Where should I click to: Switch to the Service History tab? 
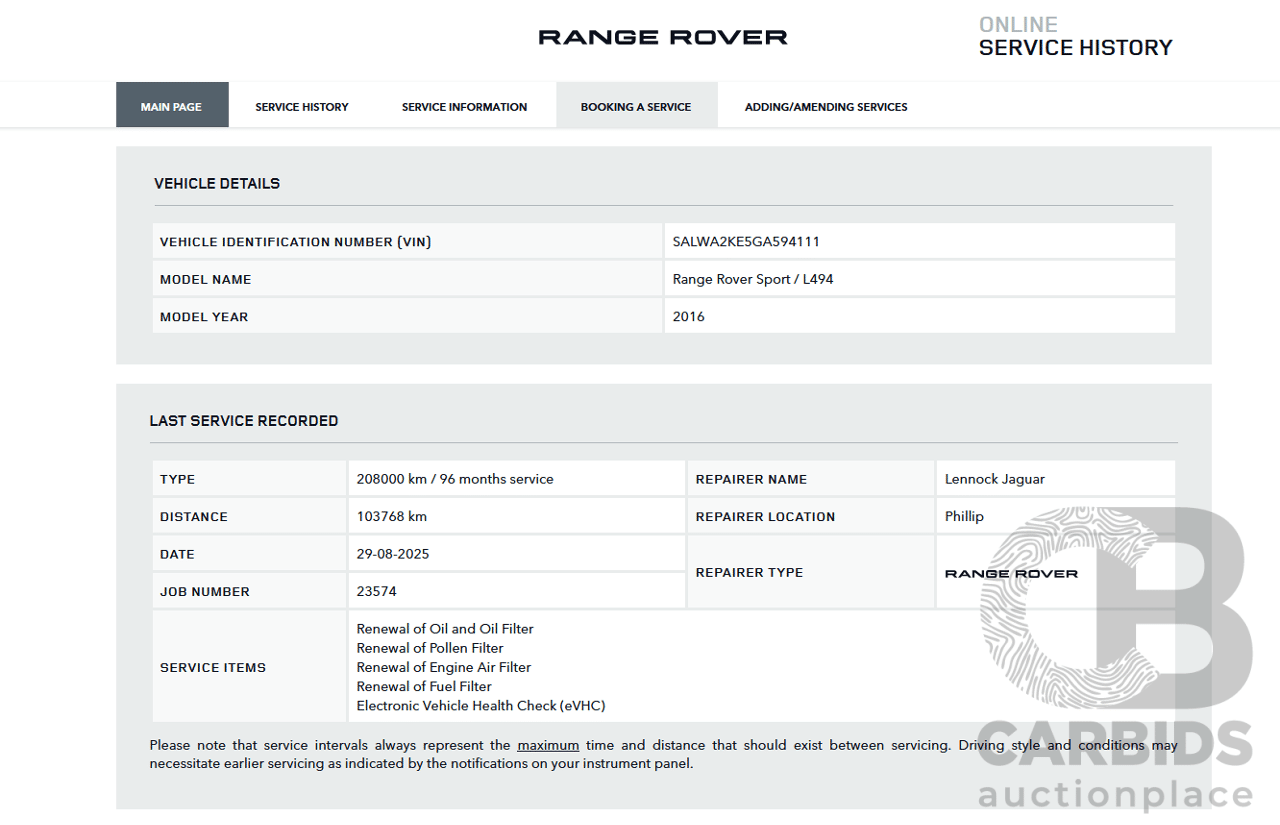302,107
